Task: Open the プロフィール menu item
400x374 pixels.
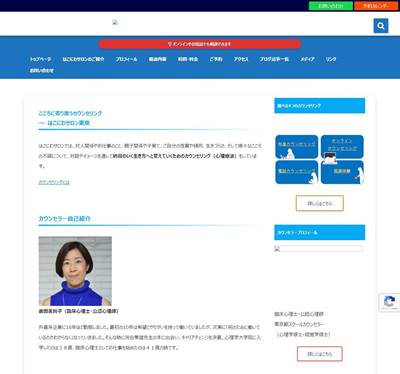Action: [126, 59]
